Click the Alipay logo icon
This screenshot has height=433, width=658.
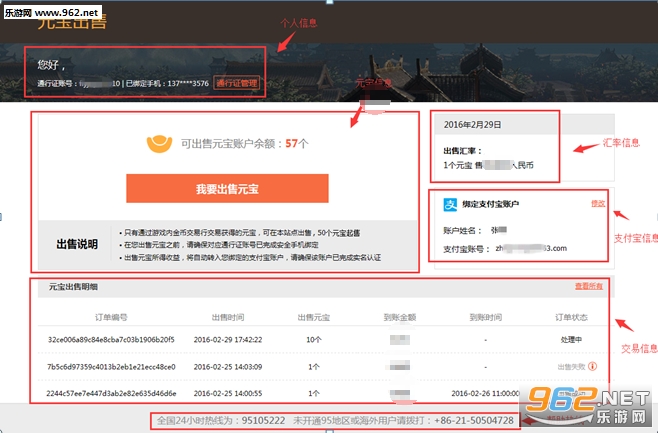[450, 204]
